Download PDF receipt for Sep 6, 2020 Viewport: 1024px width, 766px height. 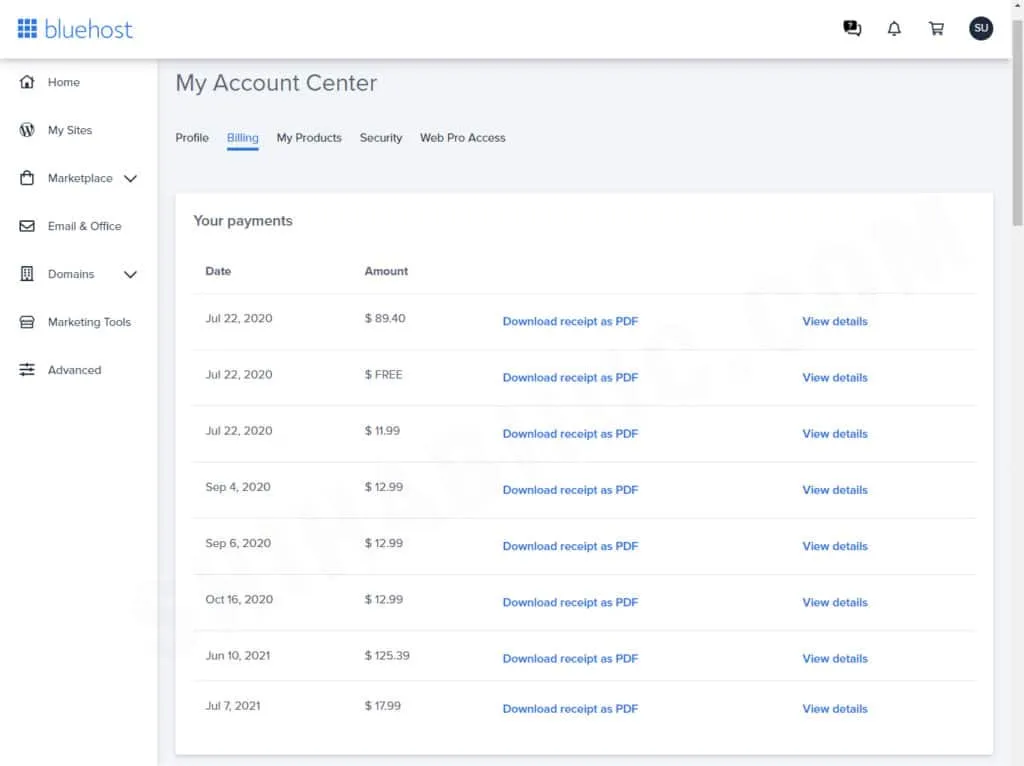tap(570, 546)
